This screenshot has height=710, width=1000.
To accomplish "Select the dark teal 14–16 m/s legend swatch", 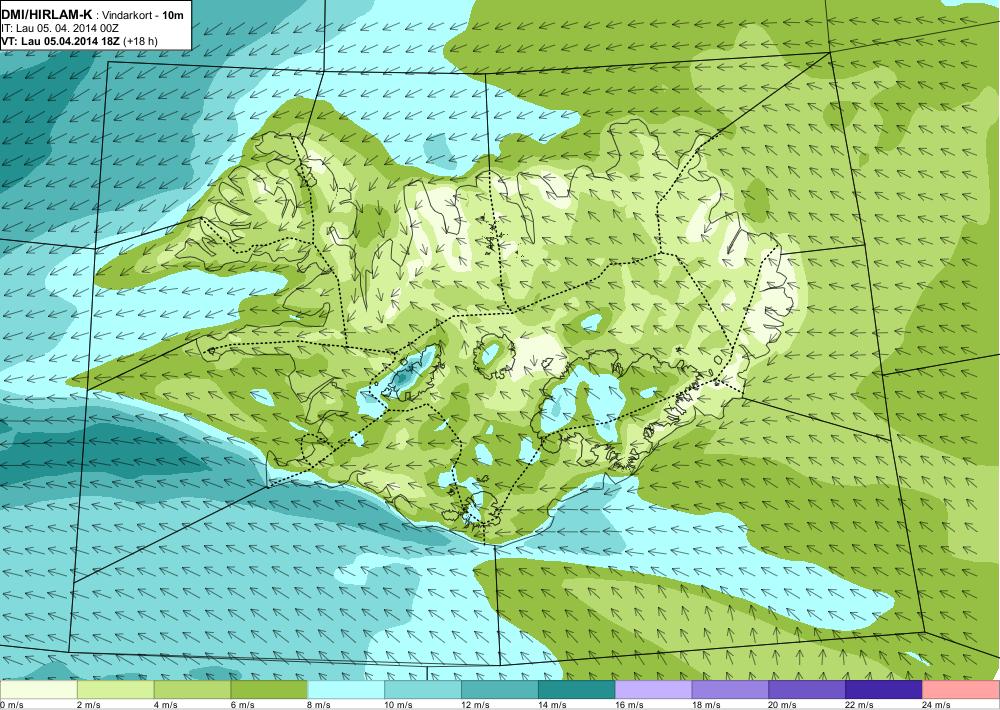I will [x=577, y=690].
